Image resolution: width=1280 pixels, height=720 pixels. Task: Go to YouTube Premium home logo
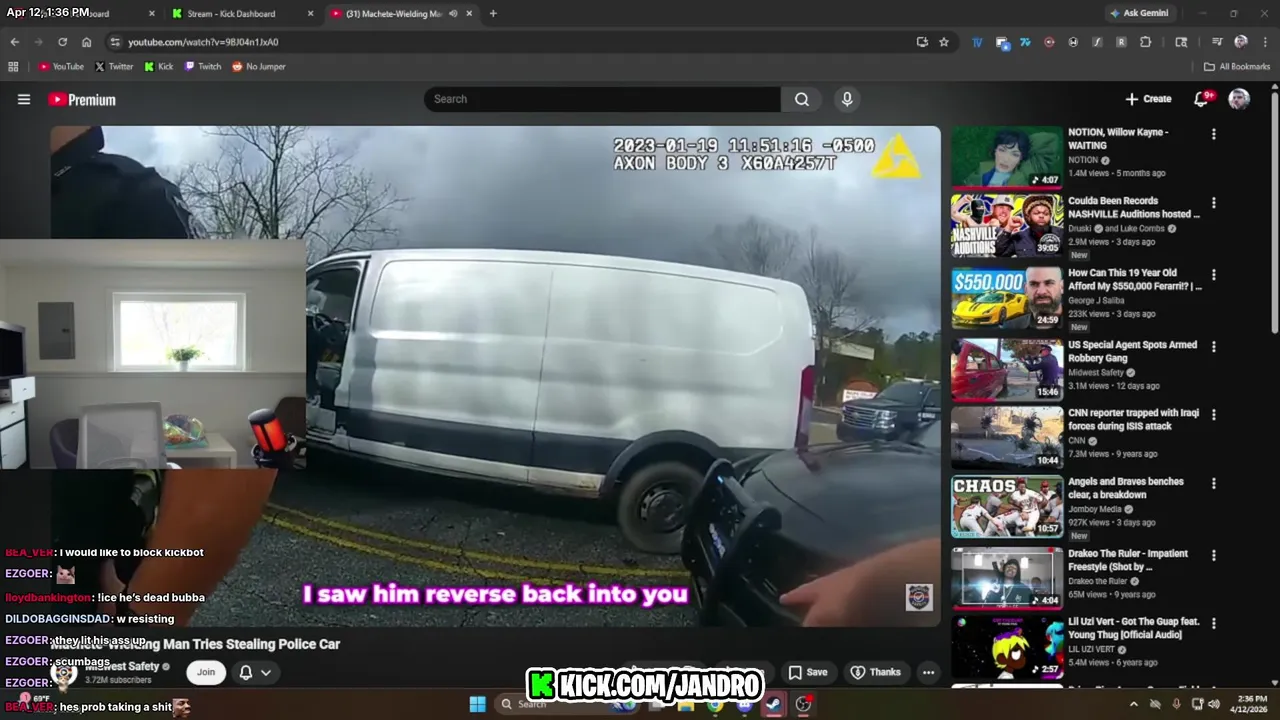[82, 99]
